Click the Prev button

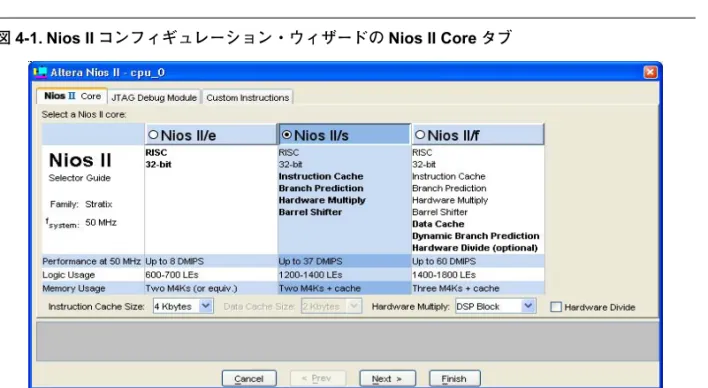click(317, 379)
